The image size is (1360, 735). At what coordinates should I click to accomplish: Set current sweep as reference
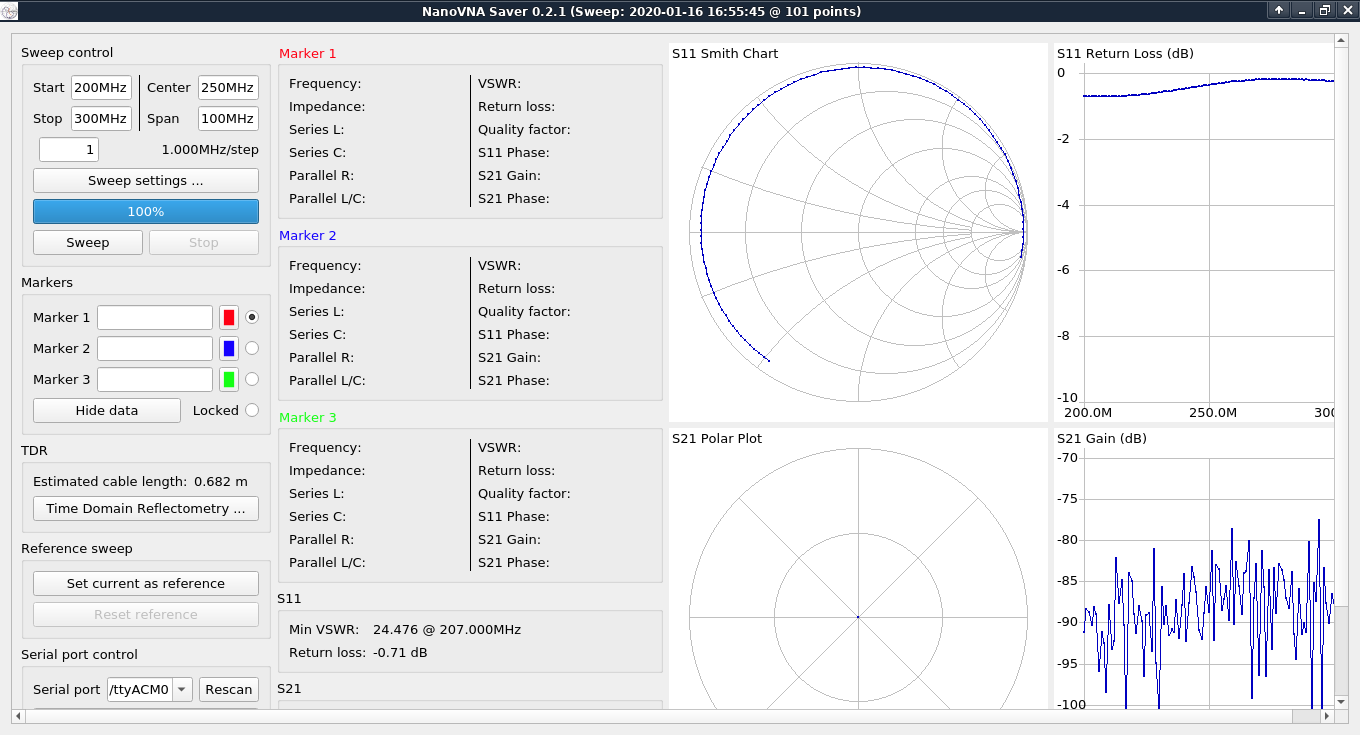point(146,584)
